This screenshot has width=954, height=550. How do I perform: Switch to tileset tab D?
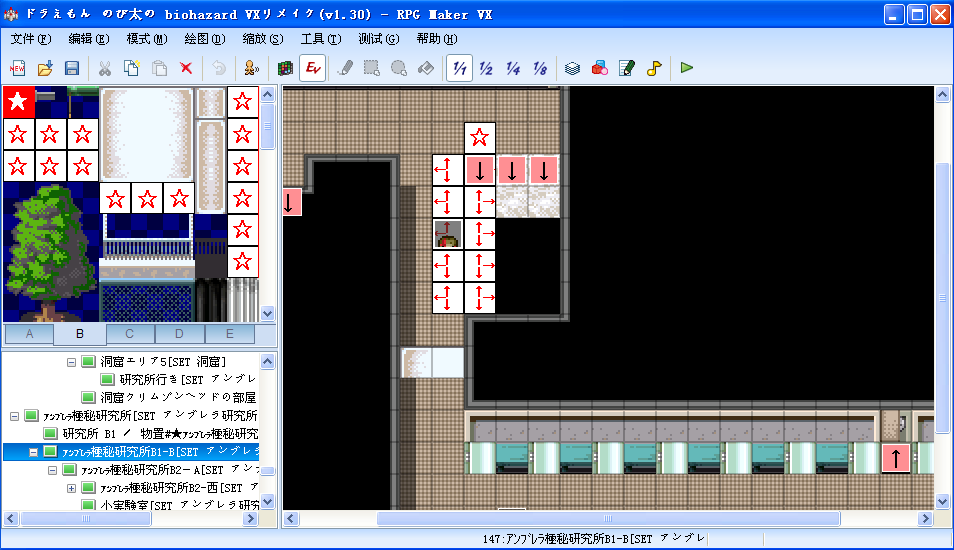[x=179, y=334]
